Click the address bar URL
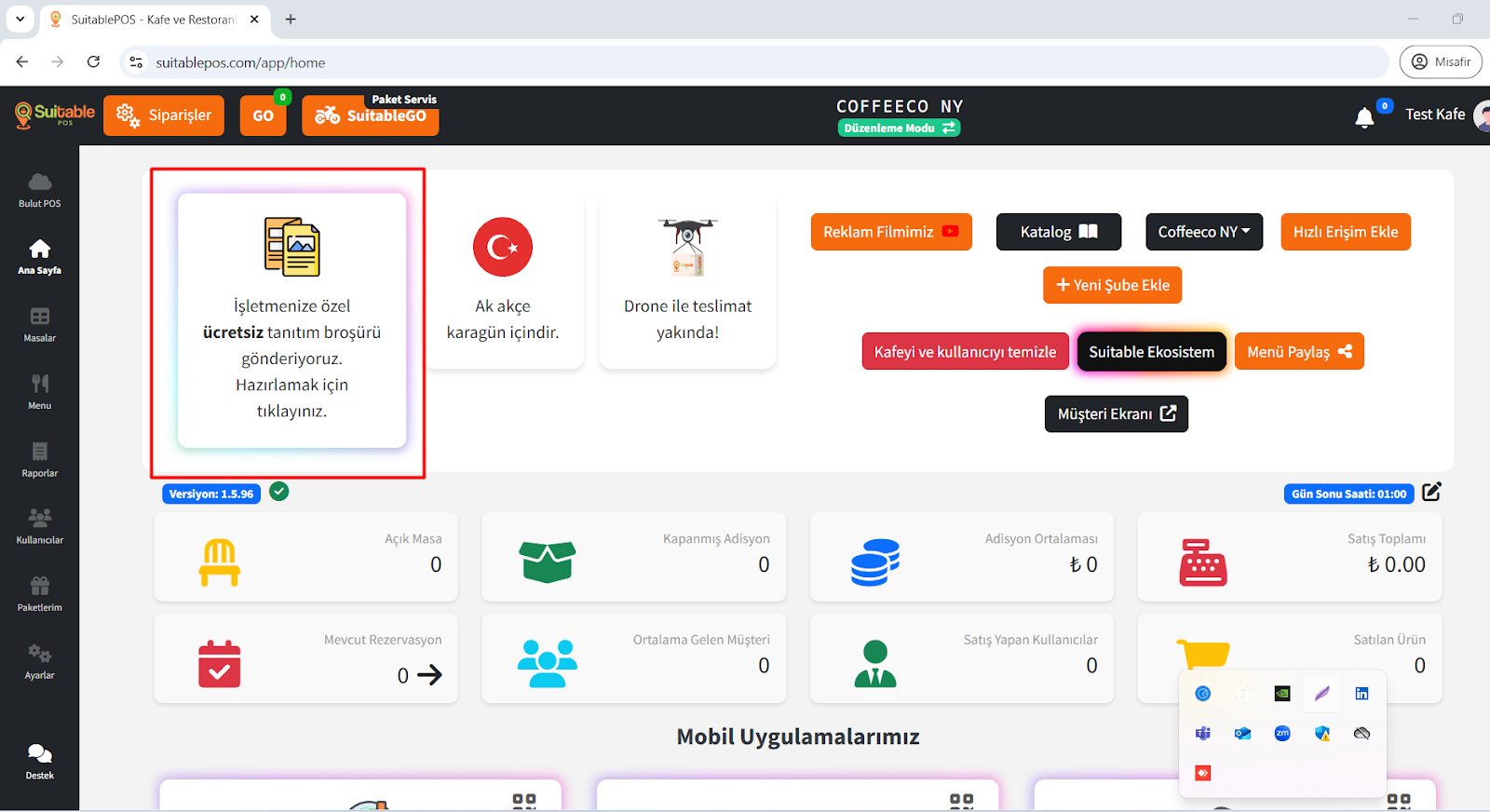1490x812 pixels. point(240,62)
